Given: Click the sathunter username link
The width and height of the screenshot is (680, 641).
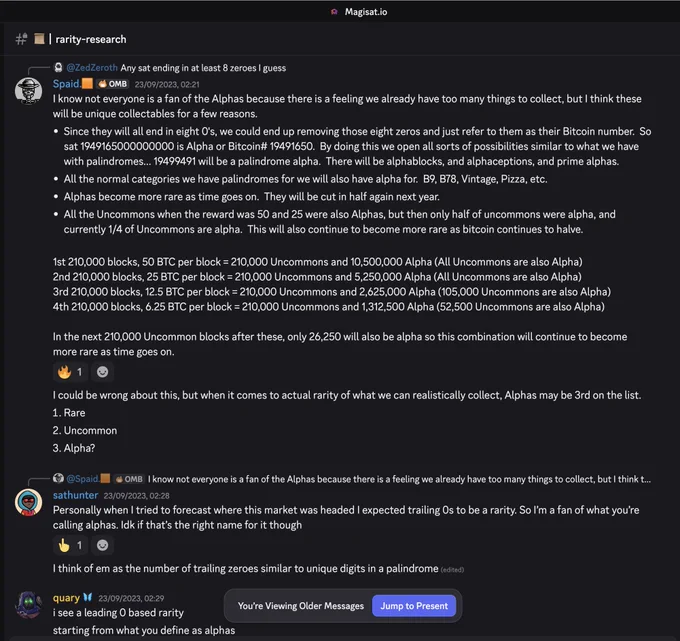Looking at the screenshot, I should point(75,495).
